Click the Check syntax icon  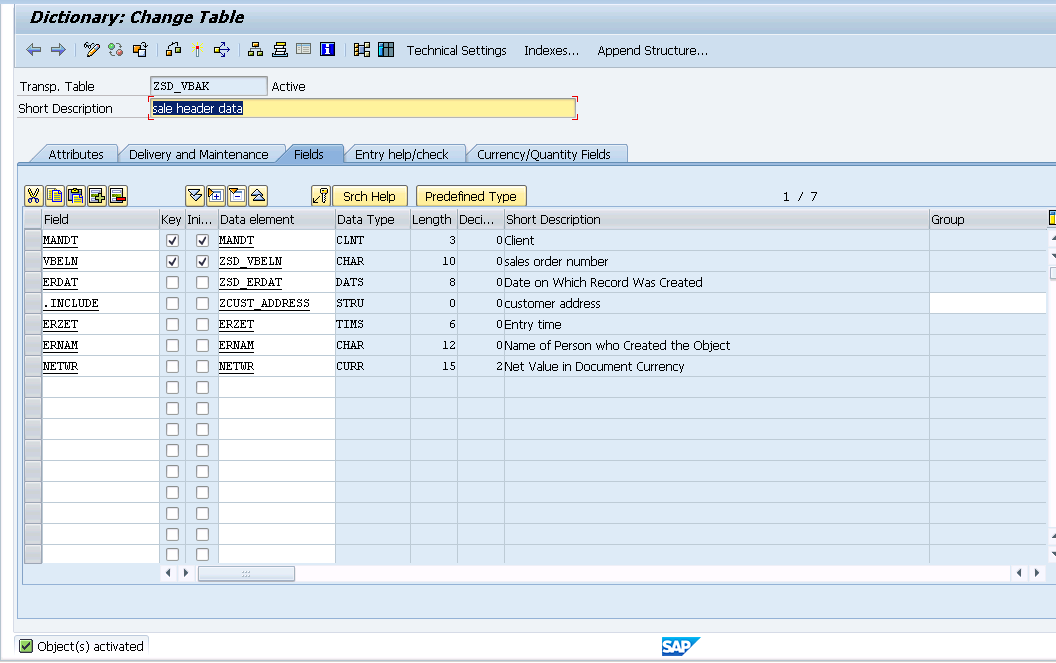point(174,50)
